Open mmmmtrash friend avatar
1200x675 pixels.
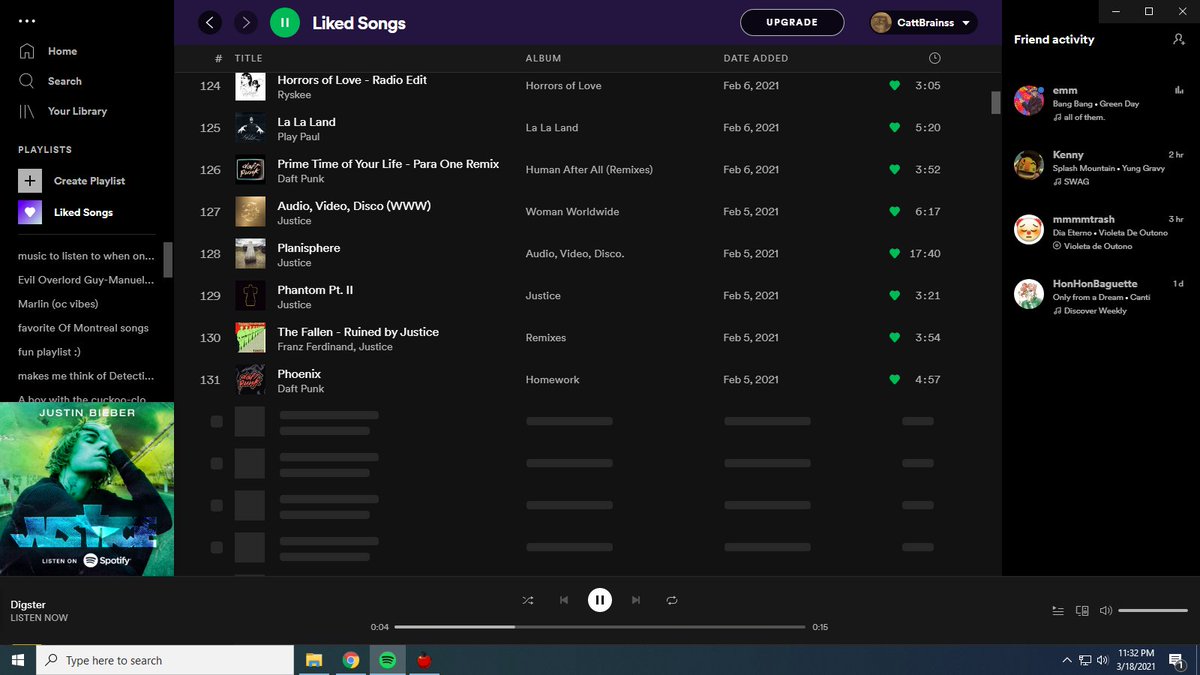coord(1029,230)
